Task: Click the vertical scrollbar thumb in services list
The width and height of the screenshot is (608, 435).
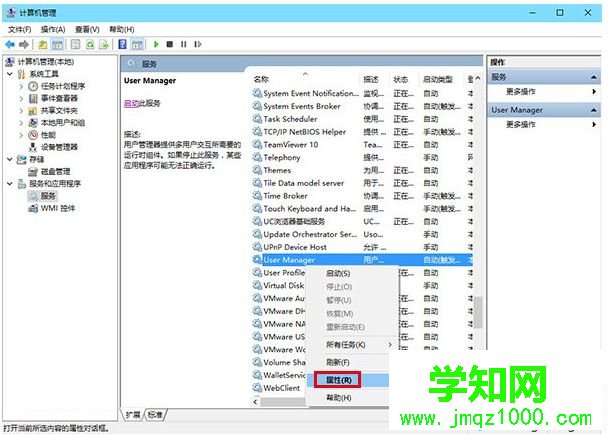Action: [x=478, y=312]
